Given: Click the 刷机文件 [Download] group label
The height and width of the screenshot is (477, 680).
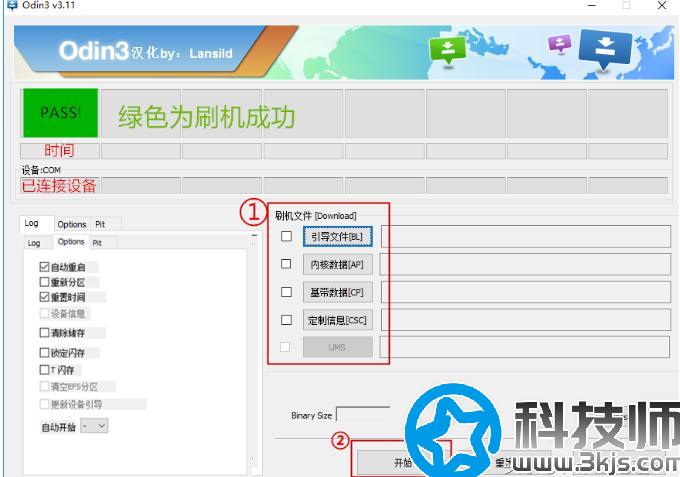Looking at the screenshot, I should [x=316, y=216].
